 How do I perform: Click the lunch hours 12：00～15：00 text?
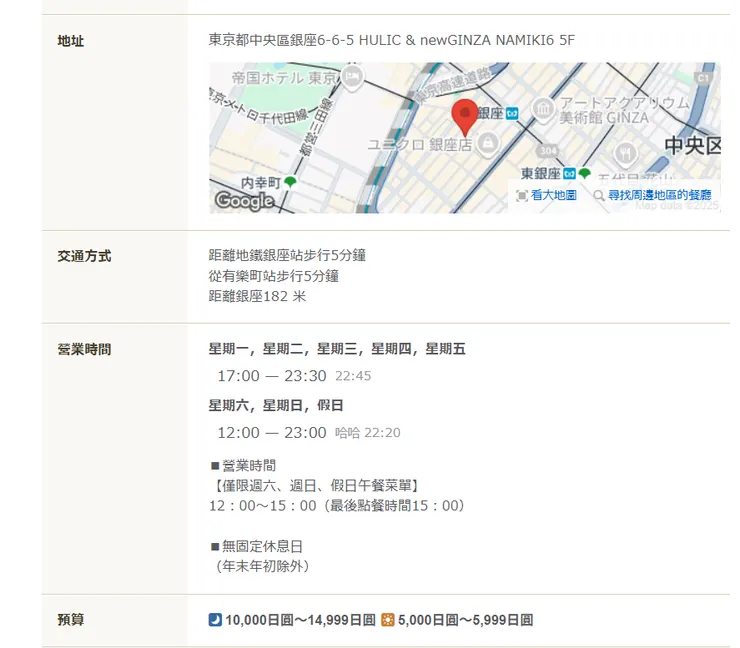point(262,506)
